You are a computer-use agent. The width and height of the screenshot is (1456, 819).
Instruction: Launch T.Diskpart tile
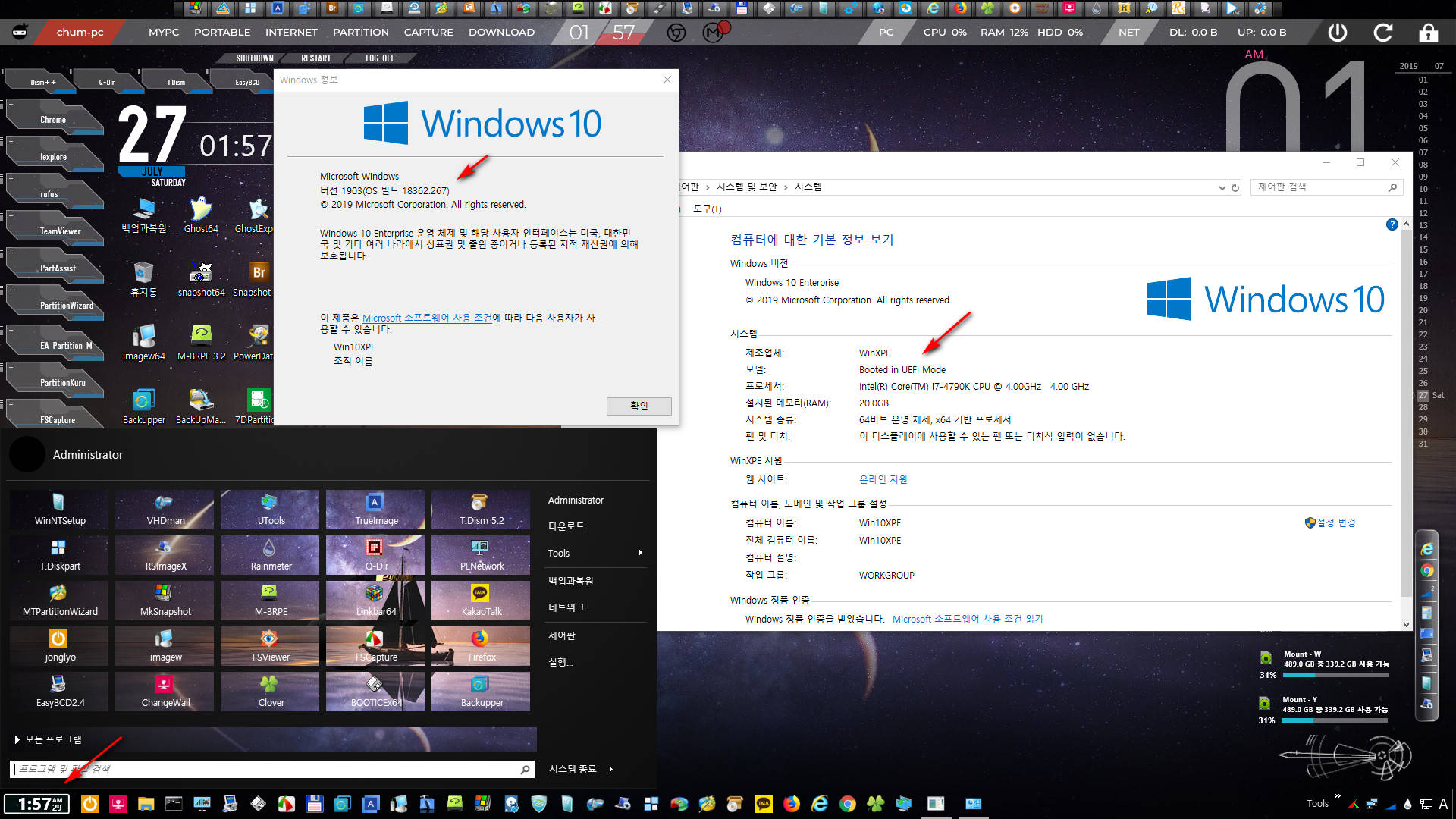[x=59, y=555]
